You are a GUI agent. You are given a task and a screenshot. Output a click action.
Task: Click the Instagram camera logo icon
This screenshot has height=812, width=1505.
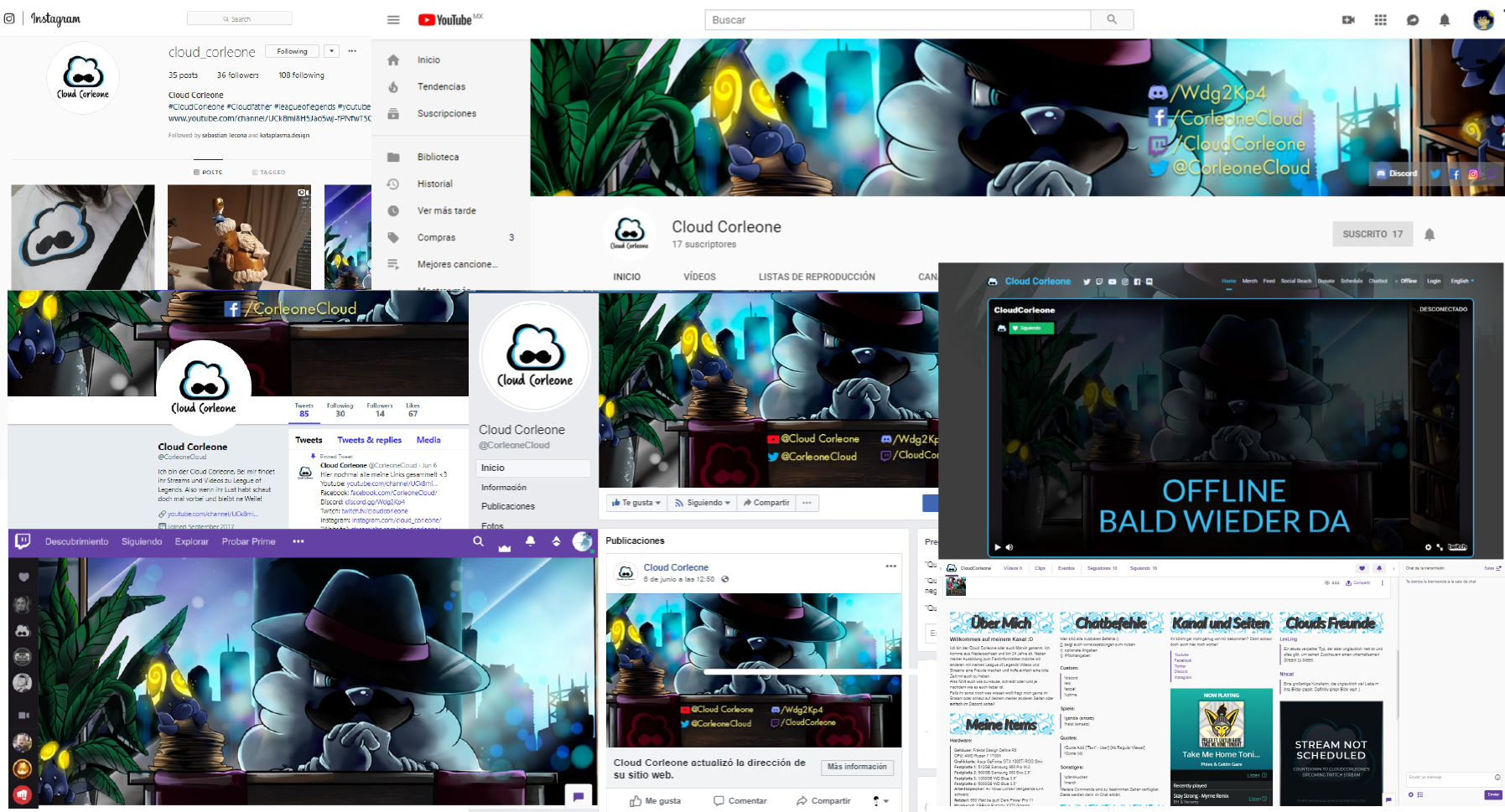[9, 18]
